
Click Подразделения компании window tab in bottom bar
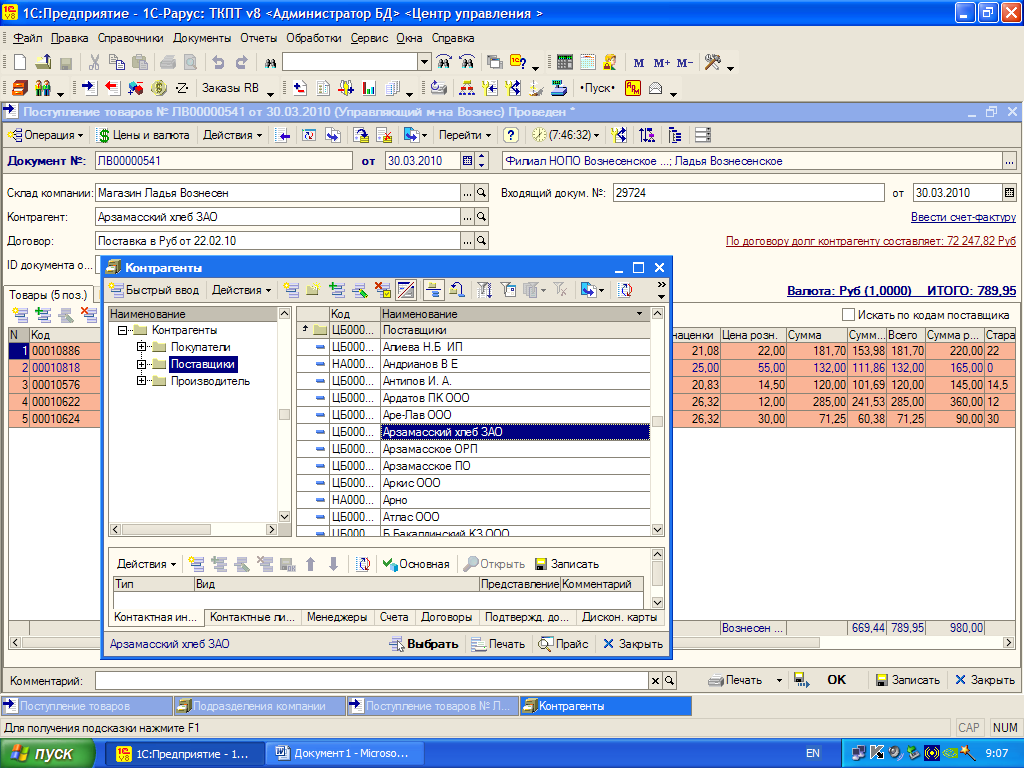(x=260, y=706)
